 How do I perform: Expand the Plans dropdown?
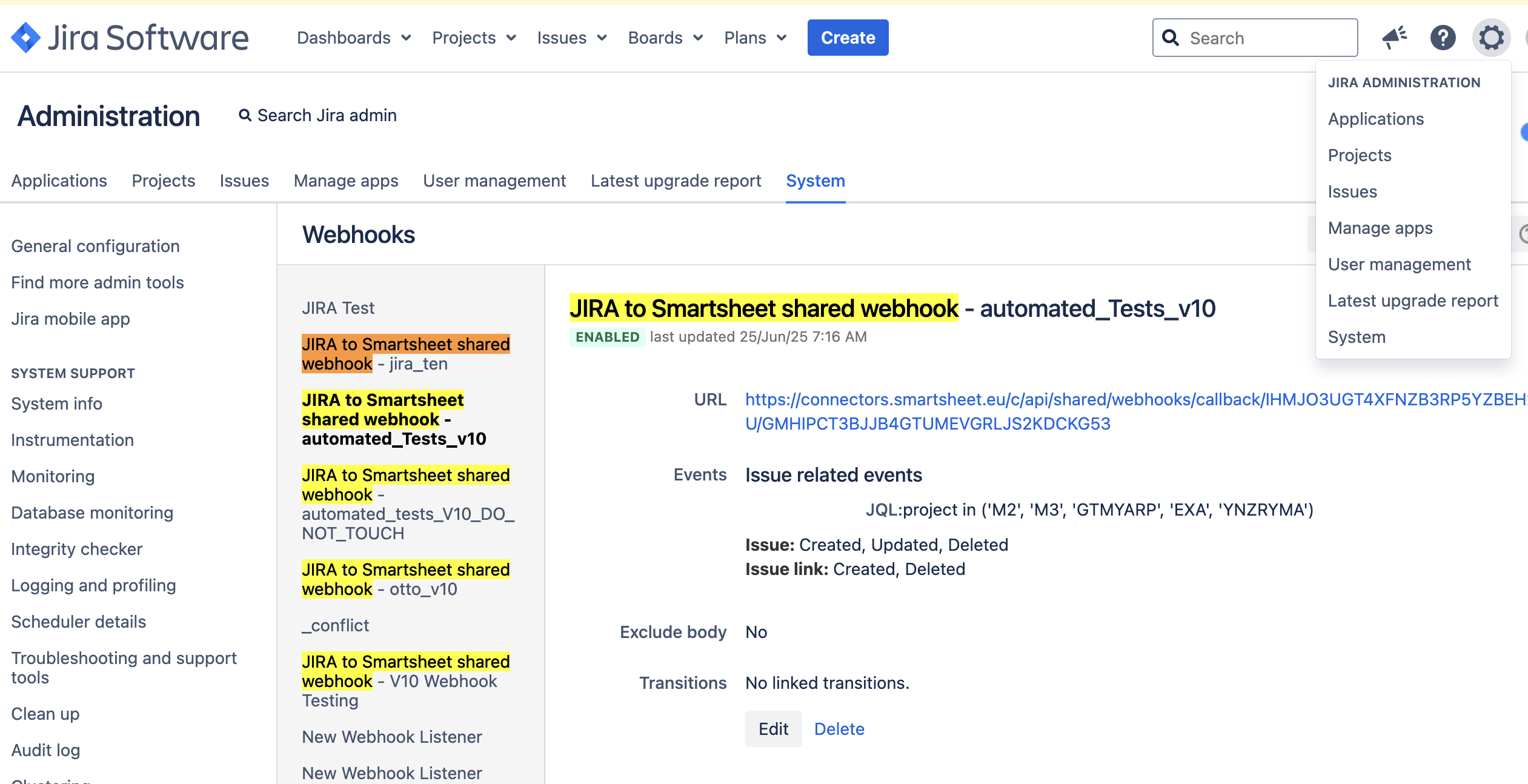click(755, 38)
